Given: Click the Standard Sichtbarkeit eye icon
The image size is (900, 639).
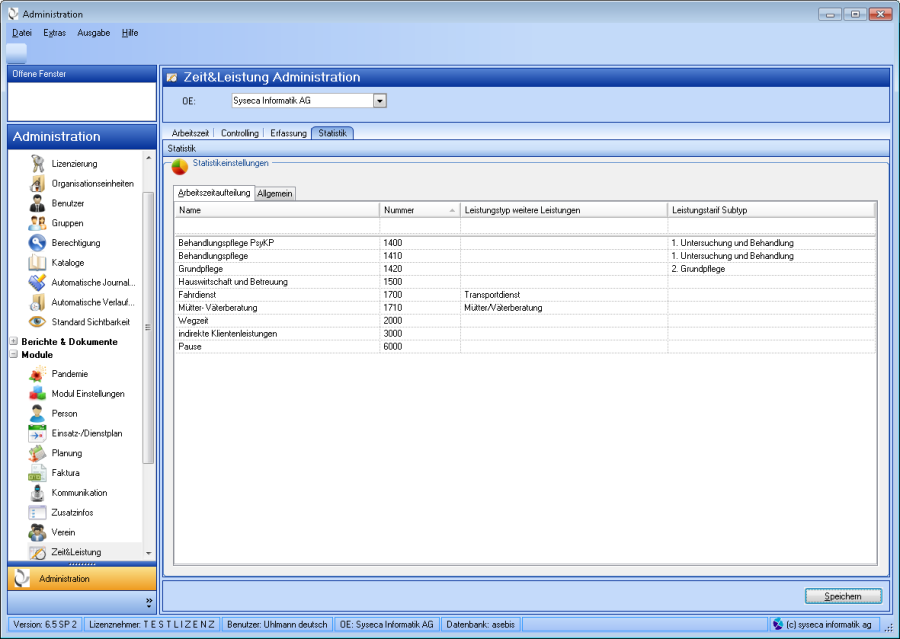Looking at the screenshot, I should tap(37, 322).
